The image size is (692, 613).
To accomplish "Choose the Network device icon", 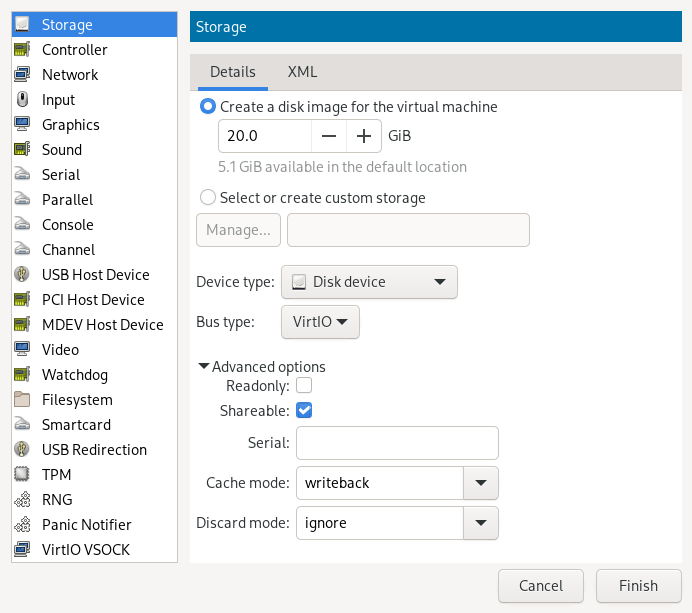I will pyautogui.click(x=22, y=75).
